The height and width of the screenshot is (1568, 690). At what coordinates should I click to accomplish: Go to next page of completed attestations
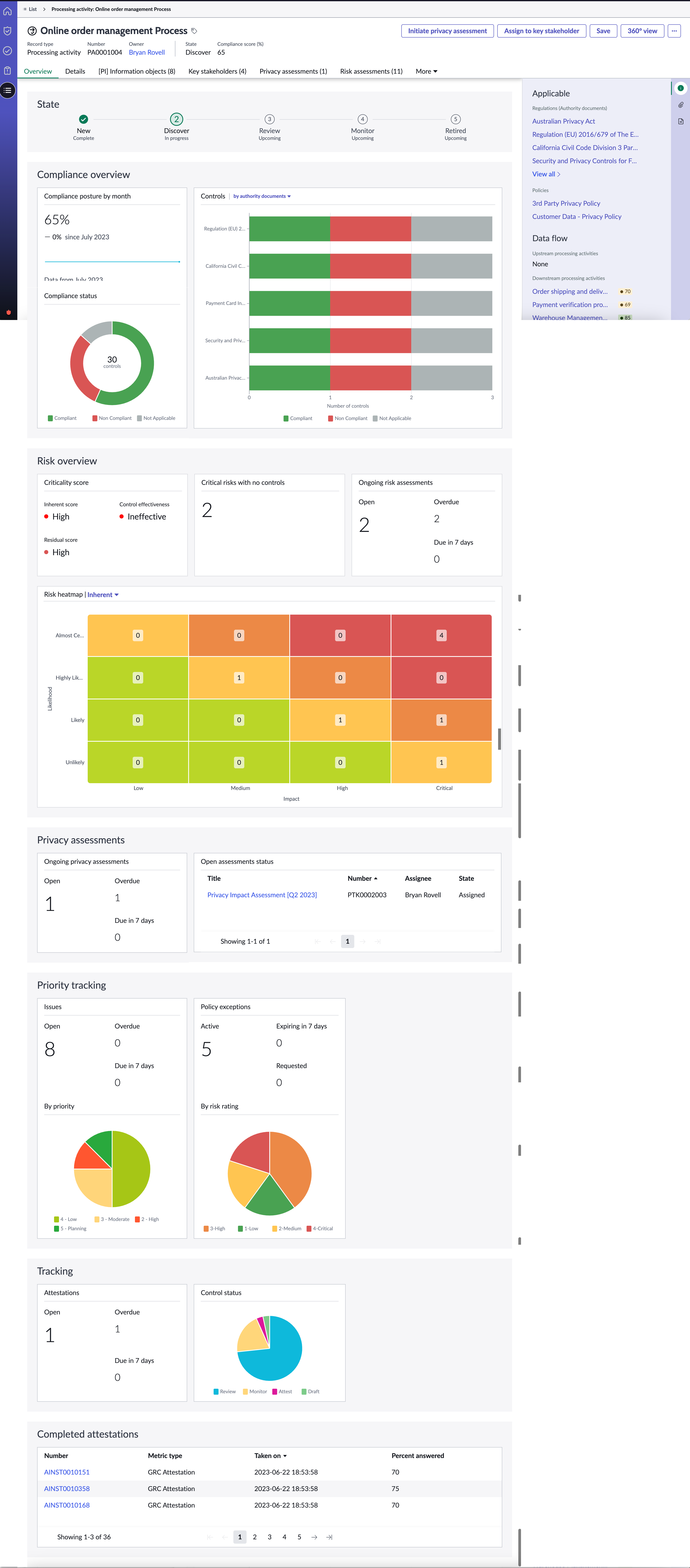pyautogui.click(x=314, y=1537)
